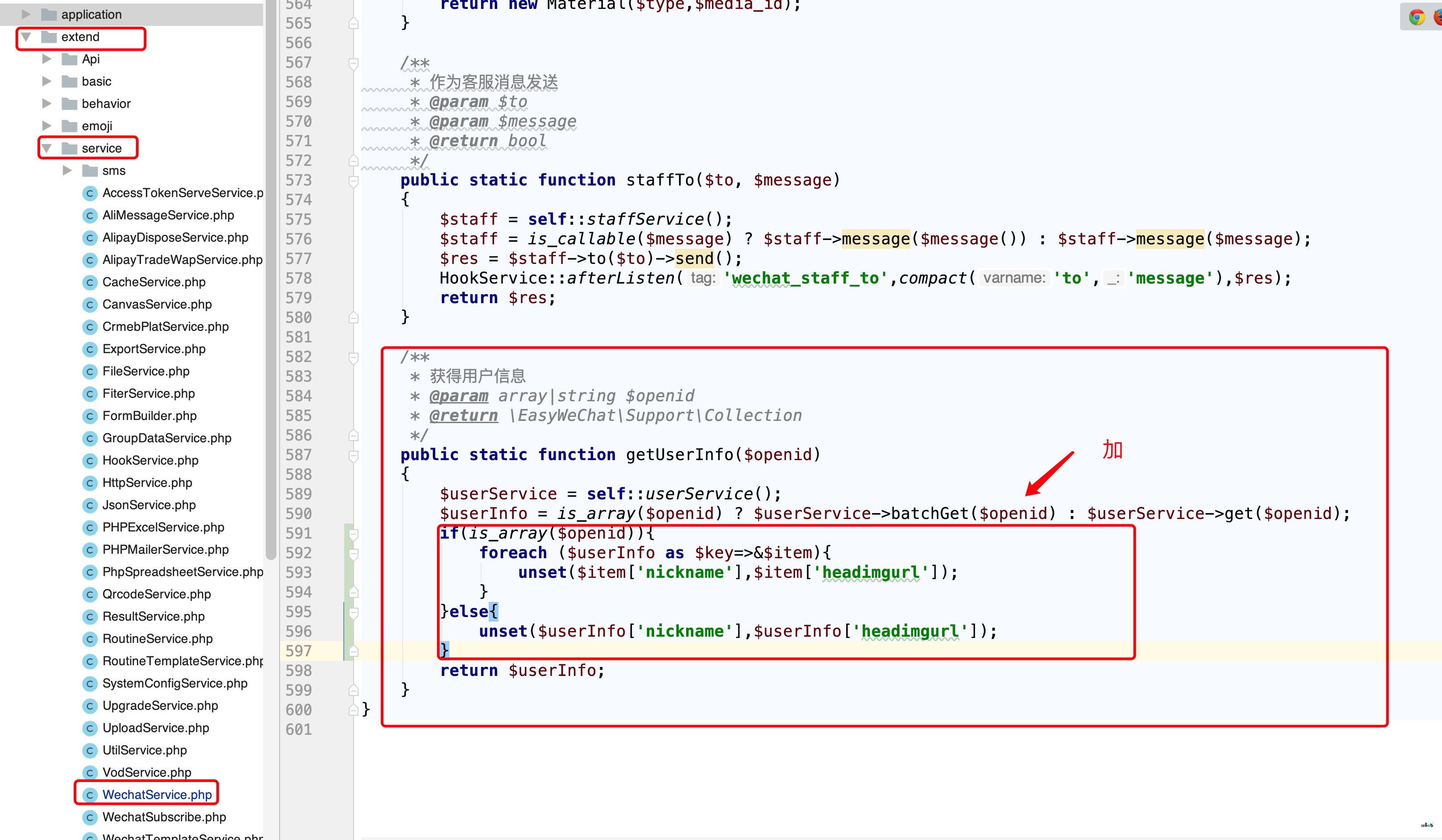Screen dimensions: 1442x840
Task: Click the batchGet method call
Action: click(929, 513)
